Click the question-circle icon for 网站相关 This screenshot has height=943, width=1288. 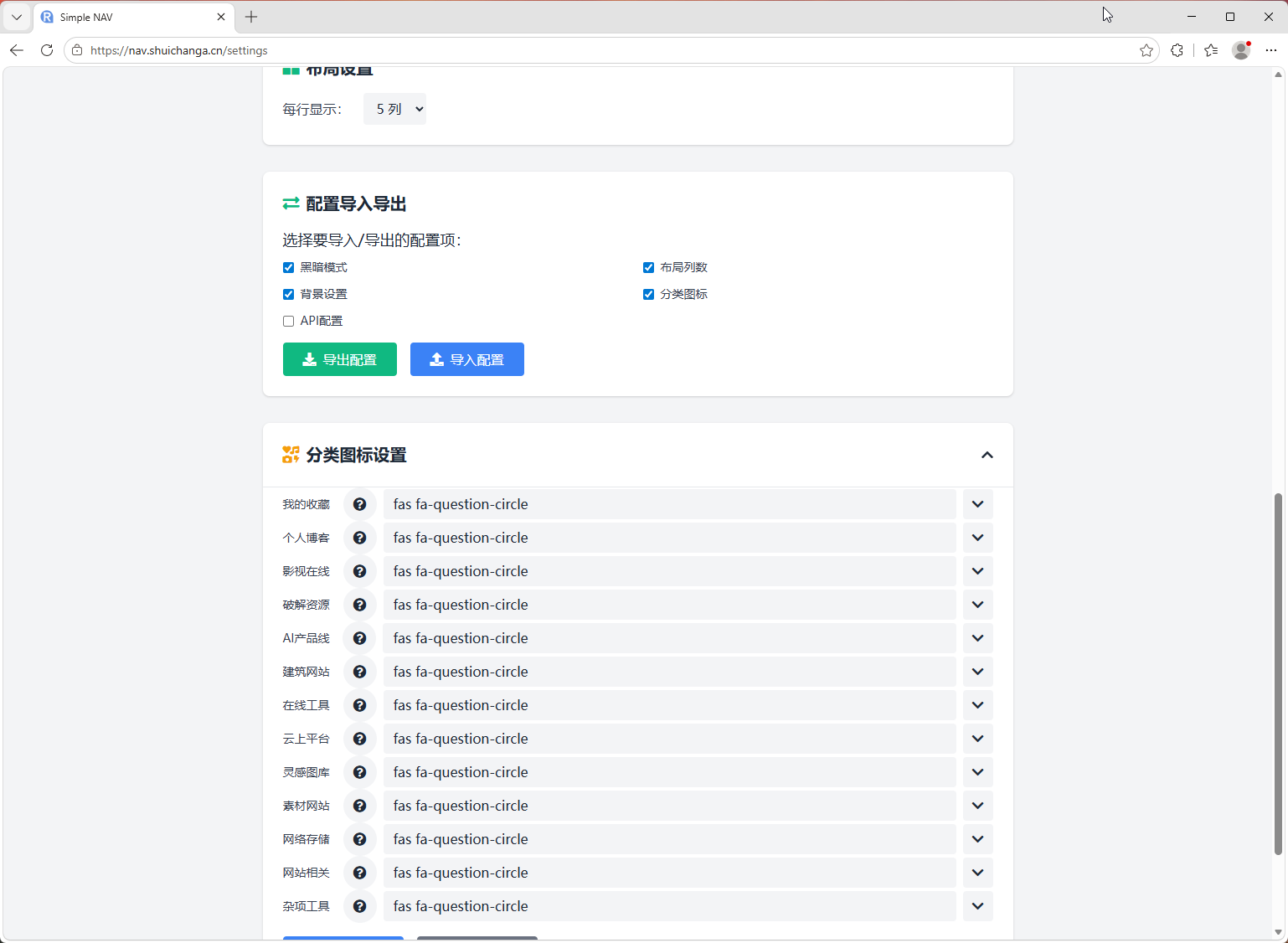[359, 873]
